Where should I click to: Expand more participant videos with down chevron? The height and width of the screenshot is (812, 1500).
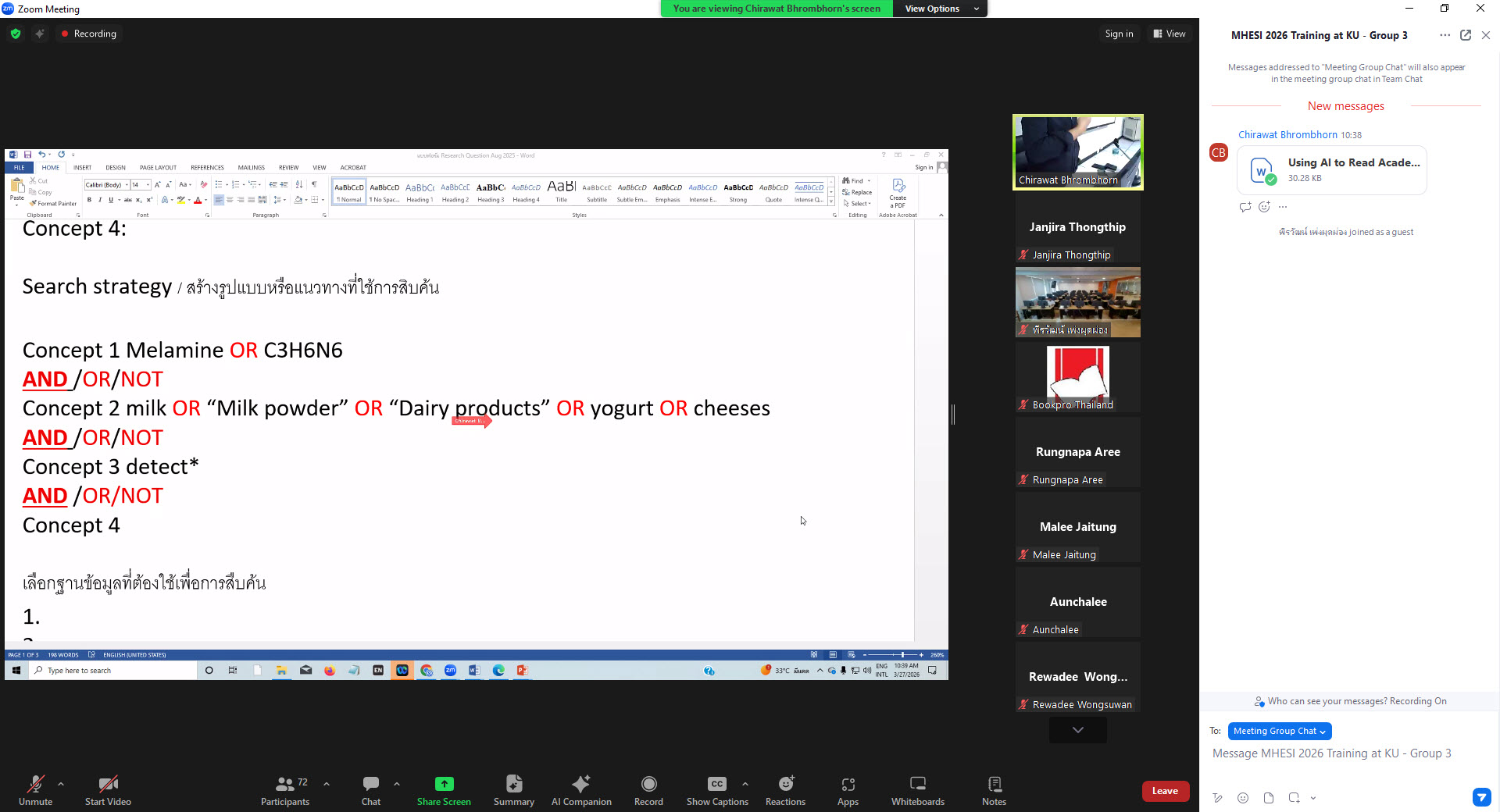[1077, 730]
